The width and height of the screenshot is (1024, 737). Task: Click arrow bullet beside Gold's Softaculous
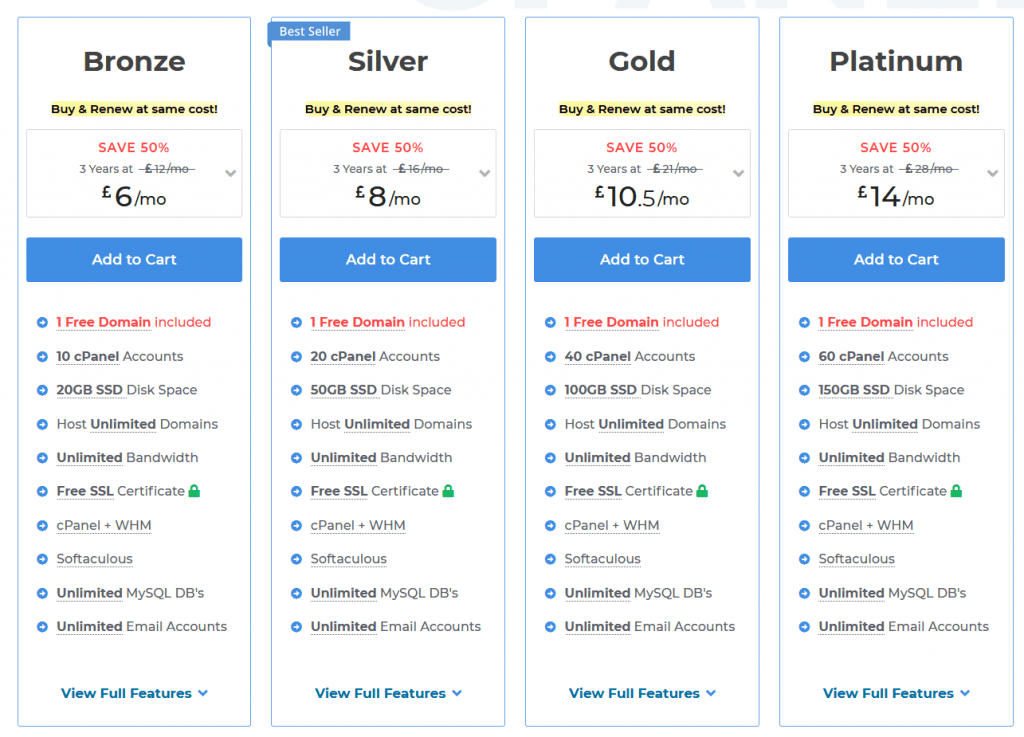(x=551, y=559)
